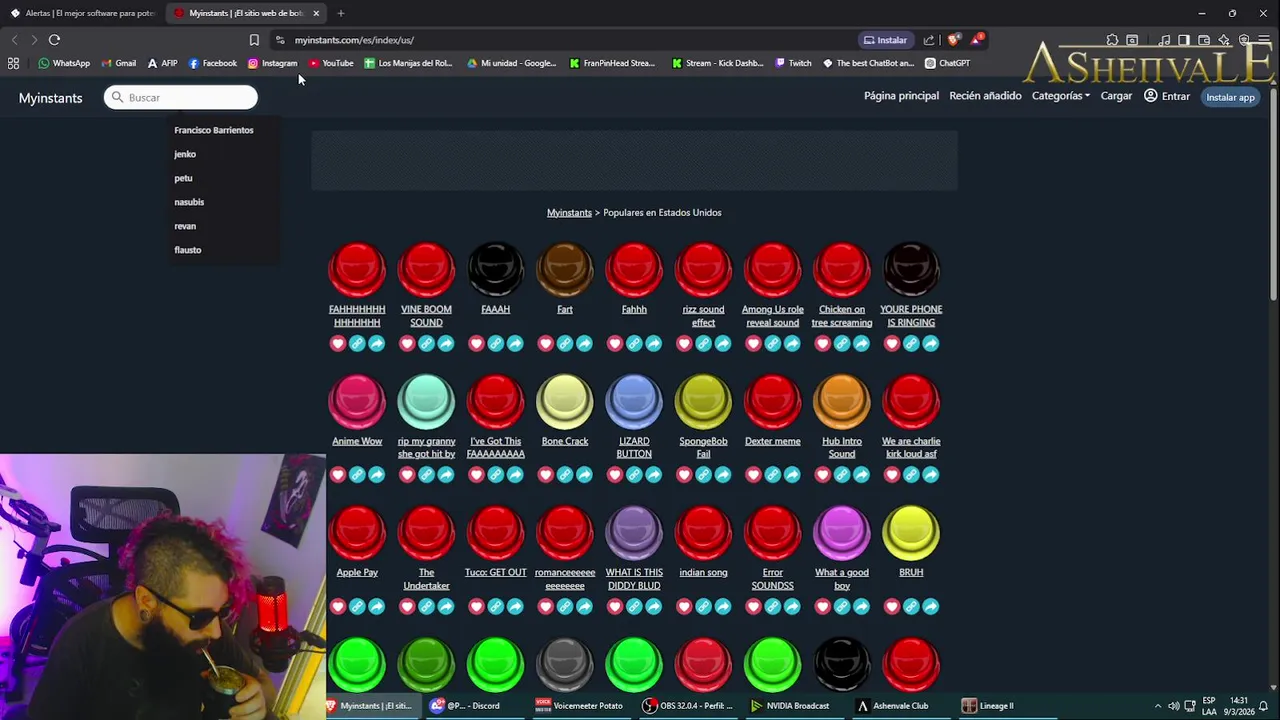The width and height of the screenshot is (1280, 720).
Task: Open the ChatGPT bookmark
Action: point(947,63)
